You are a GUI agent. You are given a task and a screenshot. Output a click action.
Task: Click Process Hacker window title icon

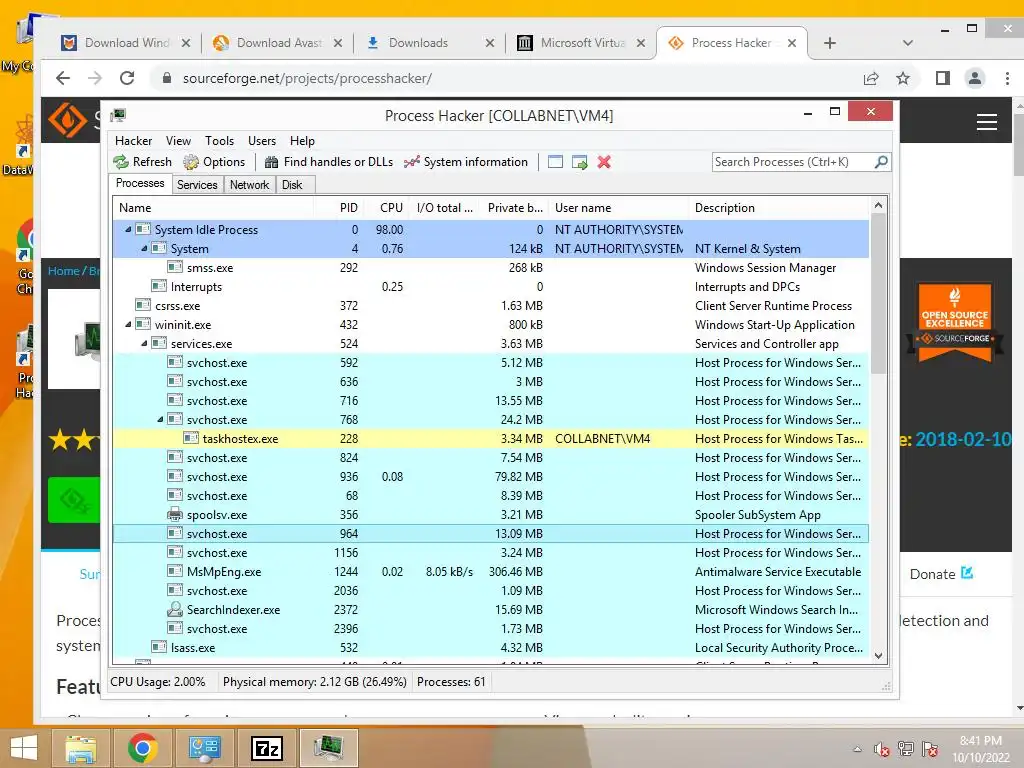(x=118, y=116)
